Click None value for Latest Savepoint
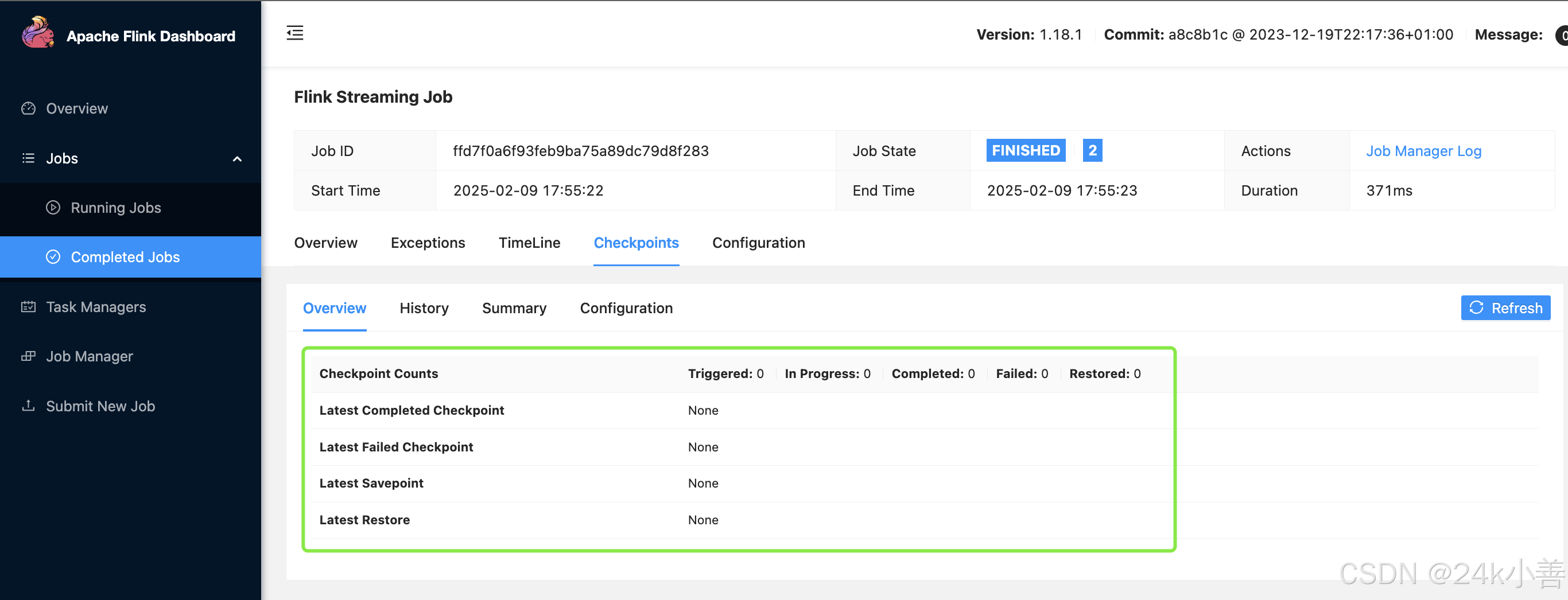Screen dimensions: 1568x600 click(703, 483)
